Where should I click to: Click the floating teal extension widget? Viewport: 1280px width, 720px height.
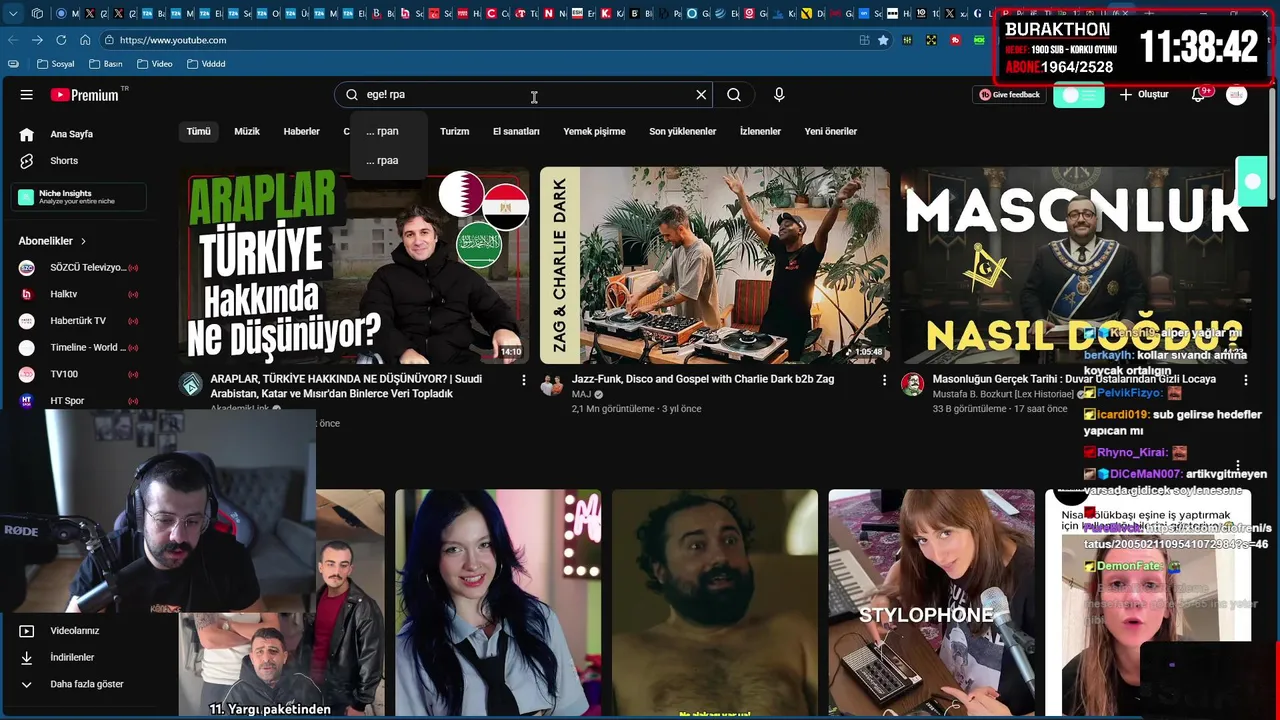click(x=1251, y=182)
